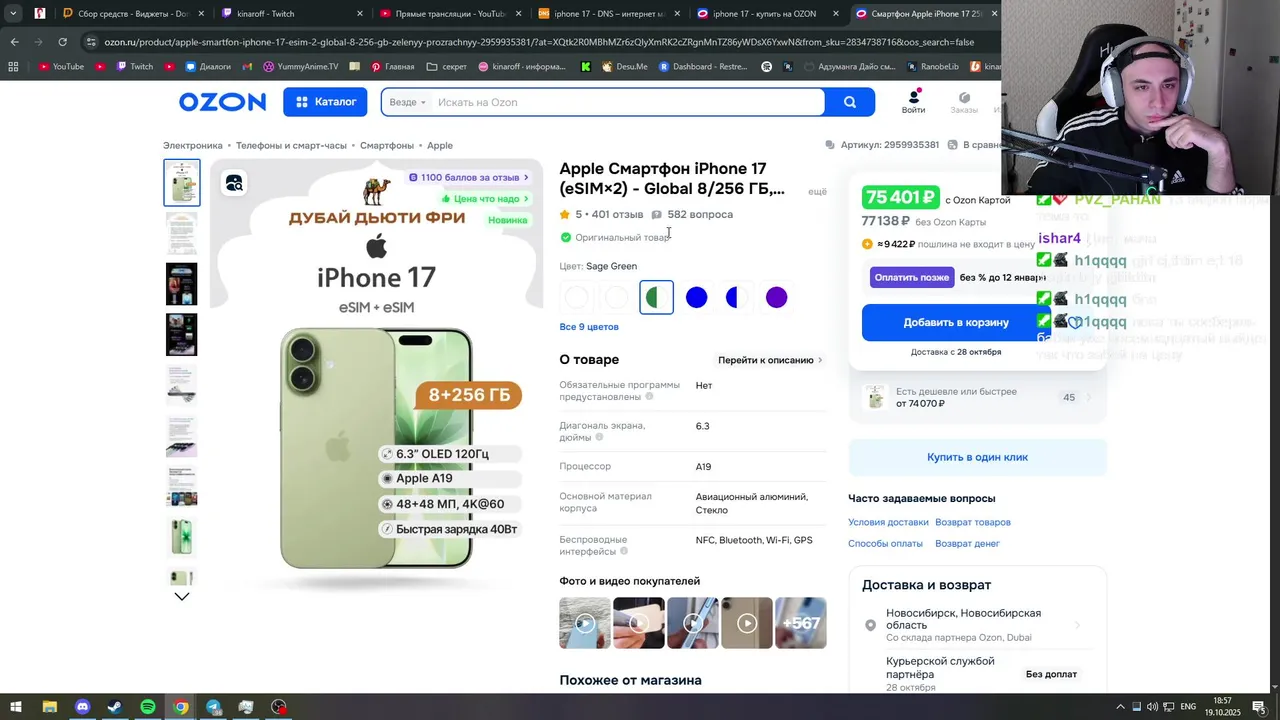Click the info icon next to Диагональ экрана
1280x720 pixels.
point(600,437)
